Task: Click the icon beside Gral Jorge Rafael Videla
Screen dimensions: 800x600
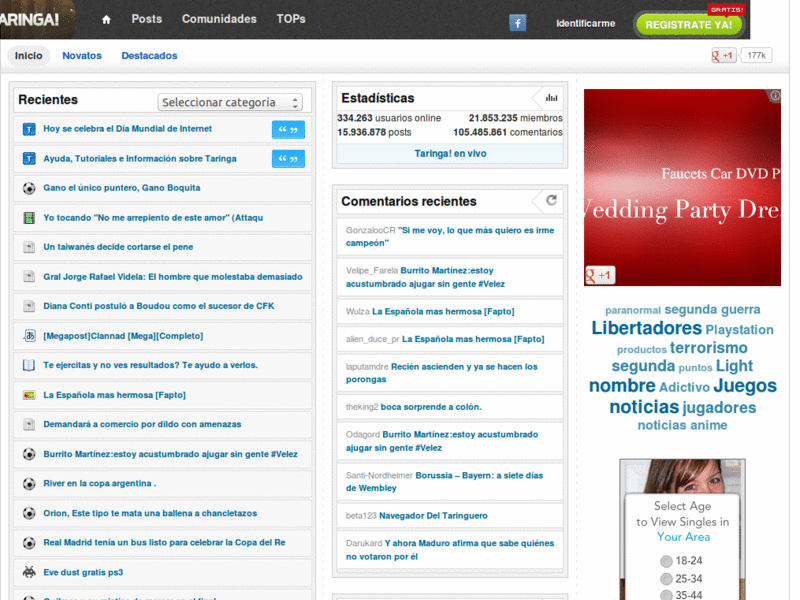Action: [x=29, y=277]
